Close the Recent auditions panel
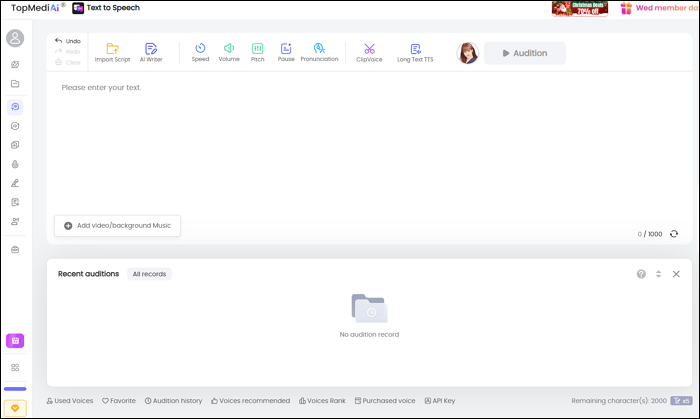The width and height of the screenshot is (700, 419). pyautogui.click(x=676, y=274)
